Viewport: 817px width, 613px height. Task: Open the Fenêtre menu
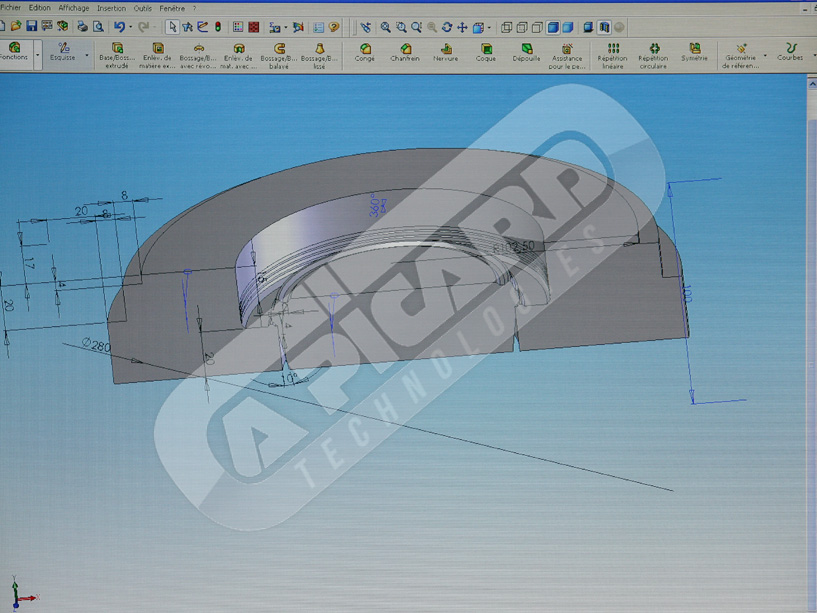click(x=172, y=8)
